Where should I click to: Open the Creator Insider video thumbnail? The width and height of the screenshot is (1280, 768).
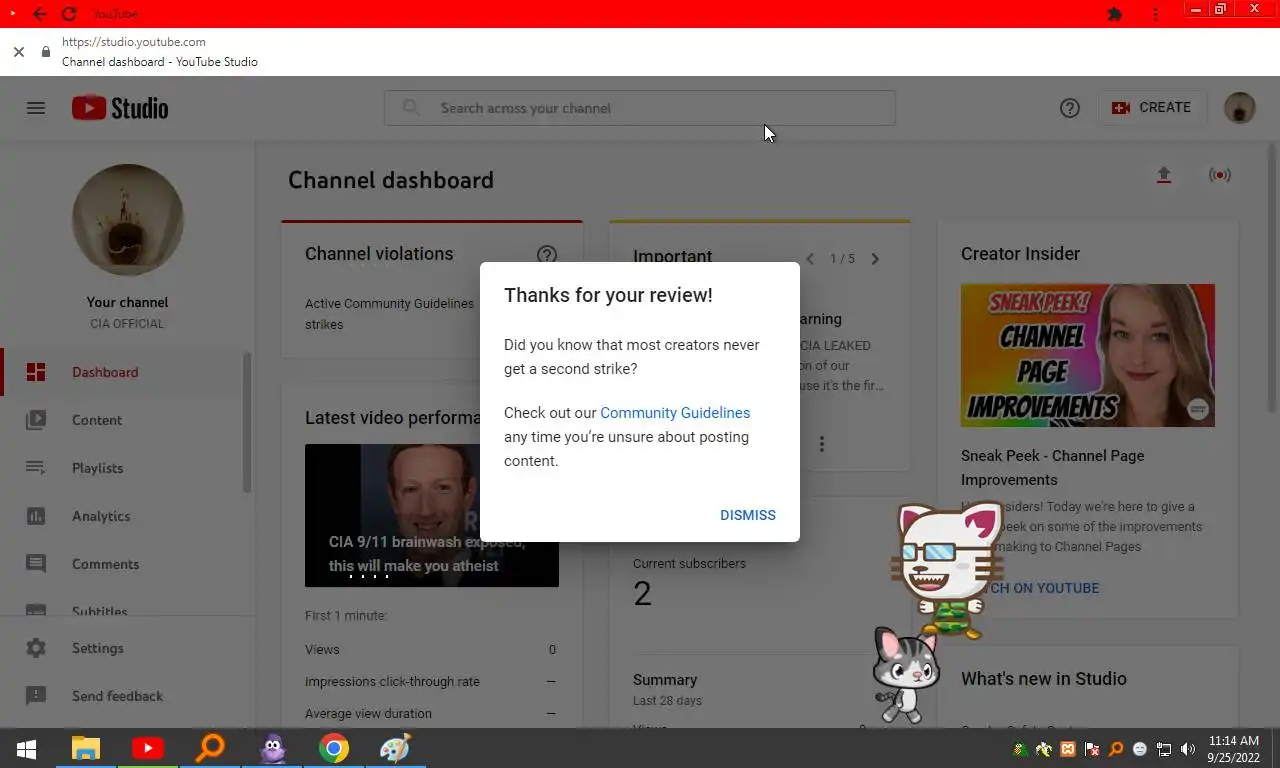[x=1088, y=355]
